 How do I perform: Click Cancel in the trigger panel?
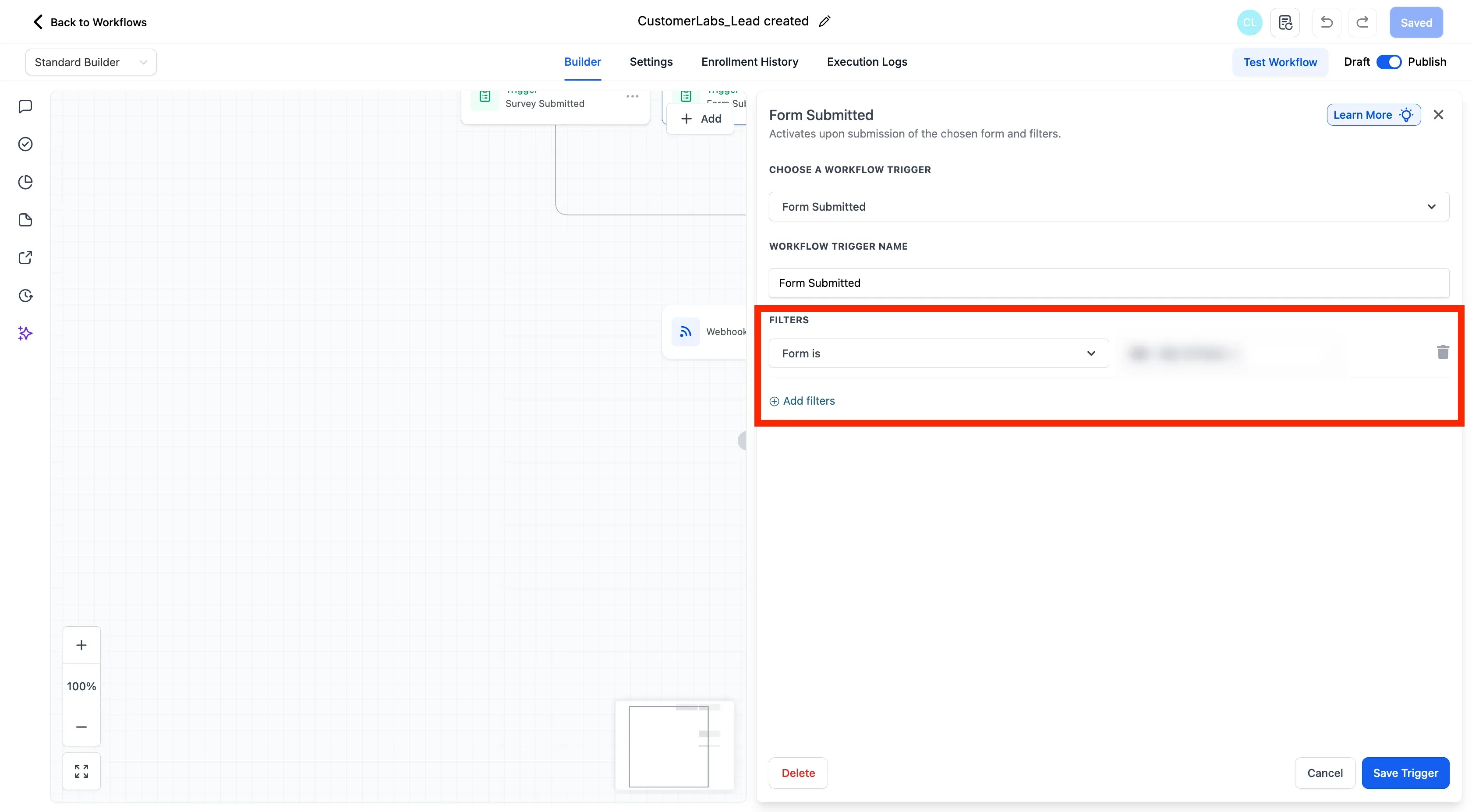(1324, 773)
